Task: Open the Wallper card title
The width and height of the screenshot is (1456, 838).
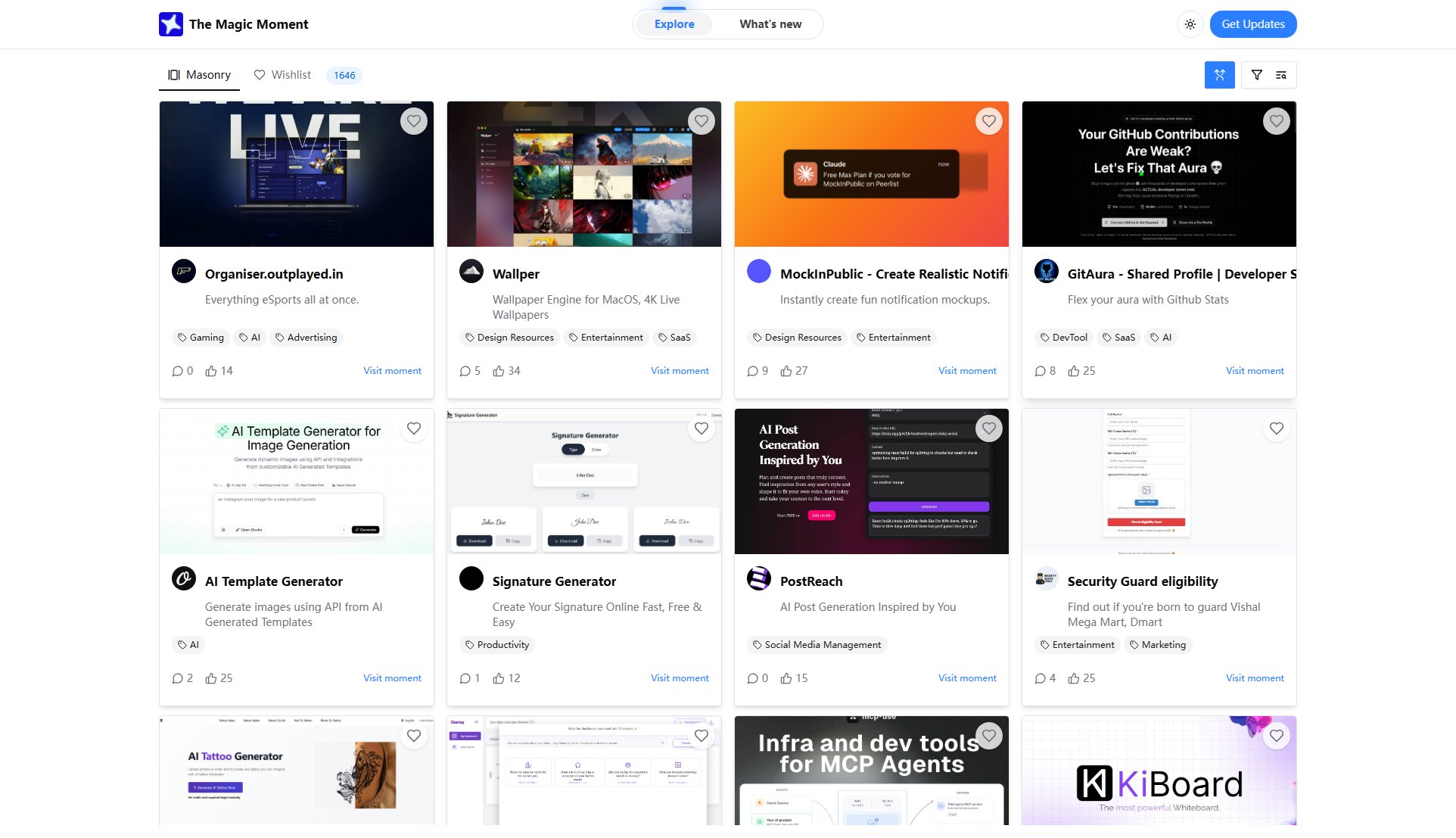Action: [516, 274]
